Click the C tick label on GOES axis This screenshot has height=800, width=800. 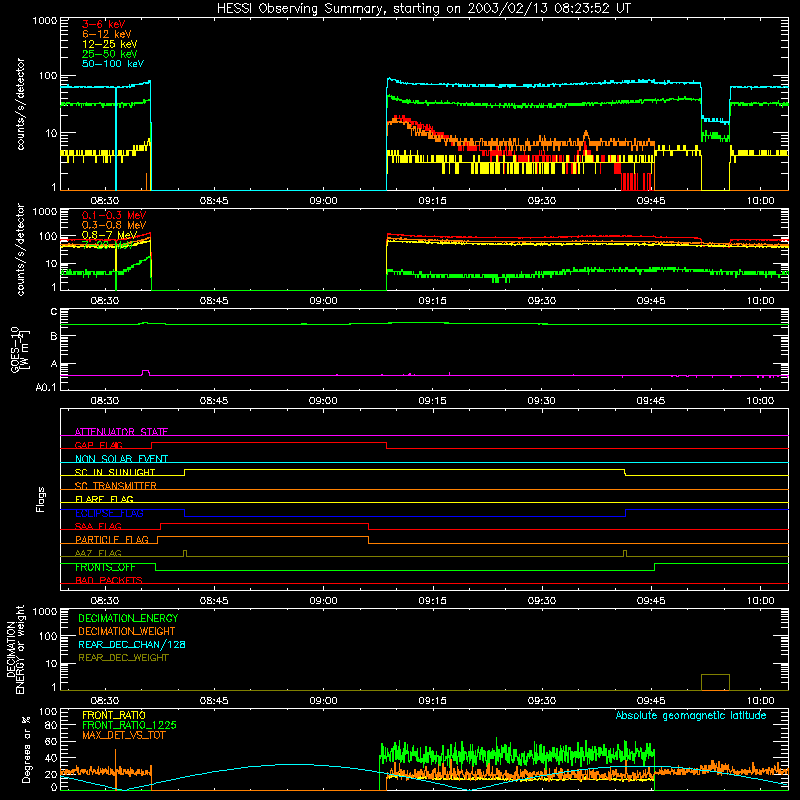[54, 312]
